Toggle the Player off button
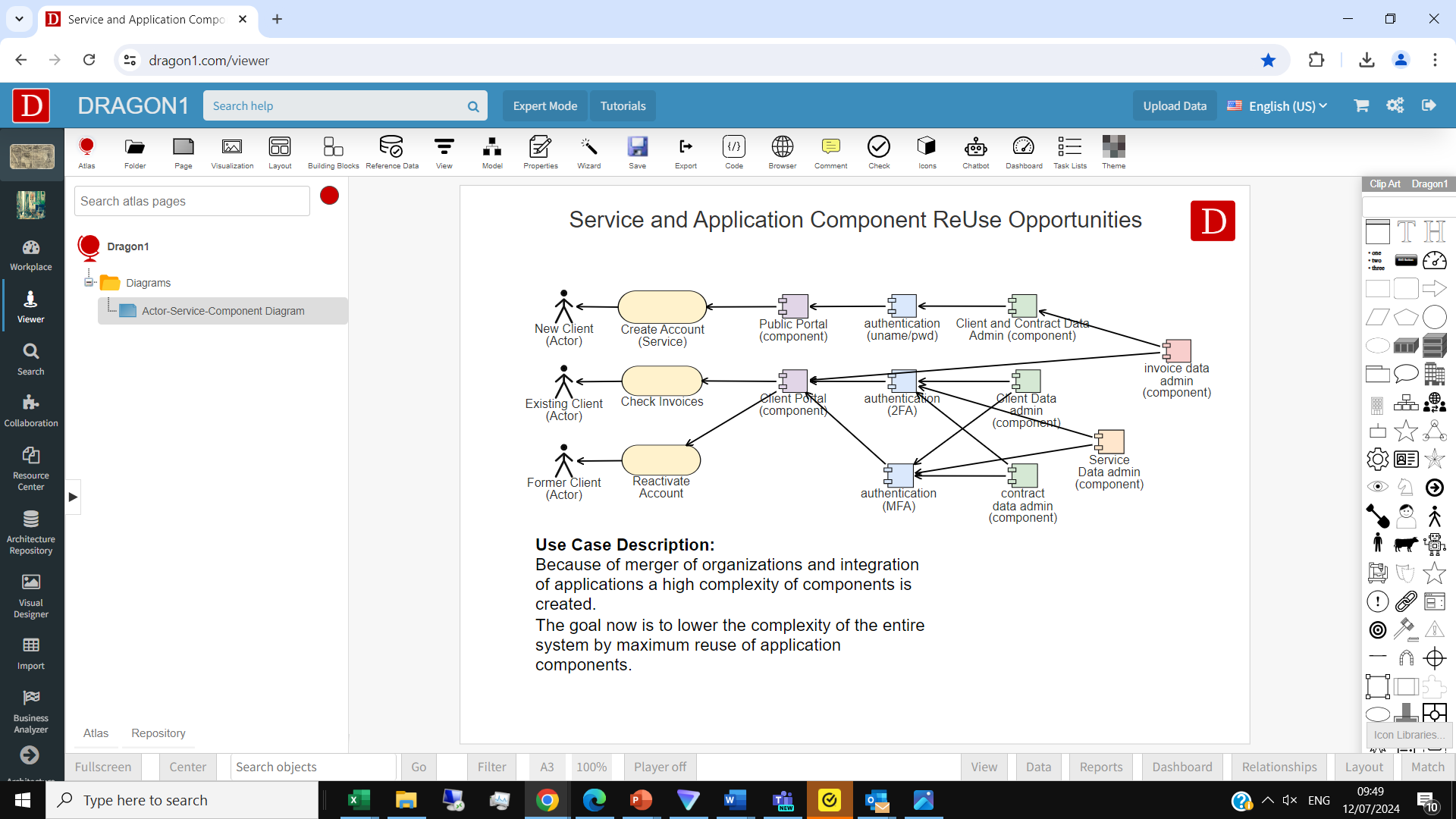Screen dimensions: 1456x819 pos(660,767)
